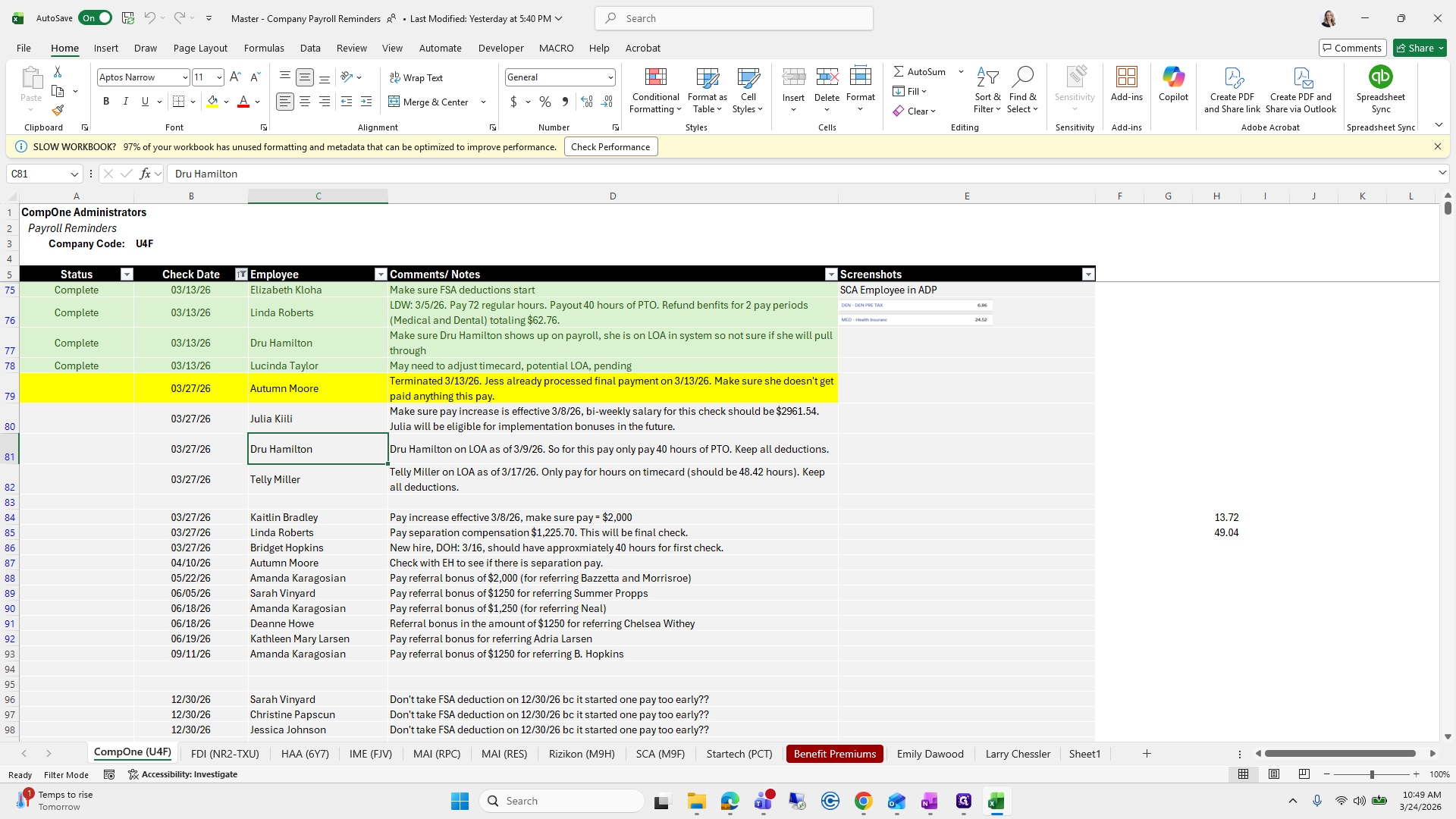Open the Employee column filter dropdown

point(381,275)
